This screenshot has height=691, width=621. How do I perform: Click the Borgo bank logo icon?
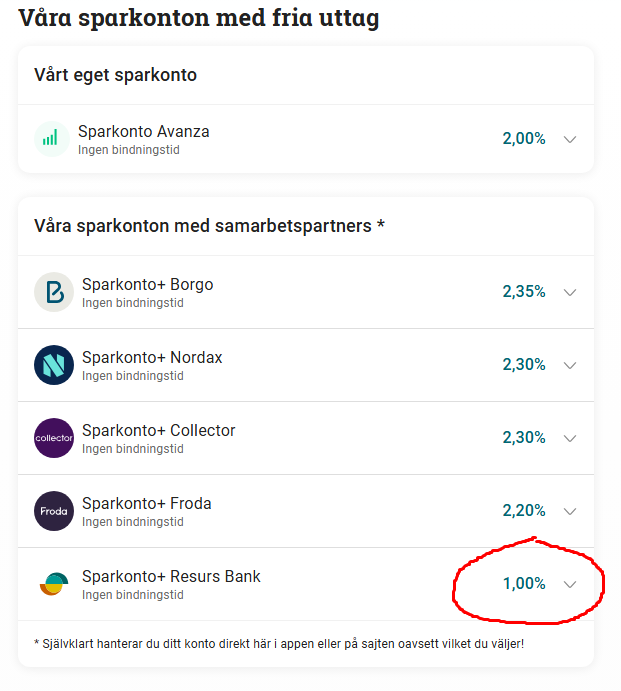pos(54,292)
